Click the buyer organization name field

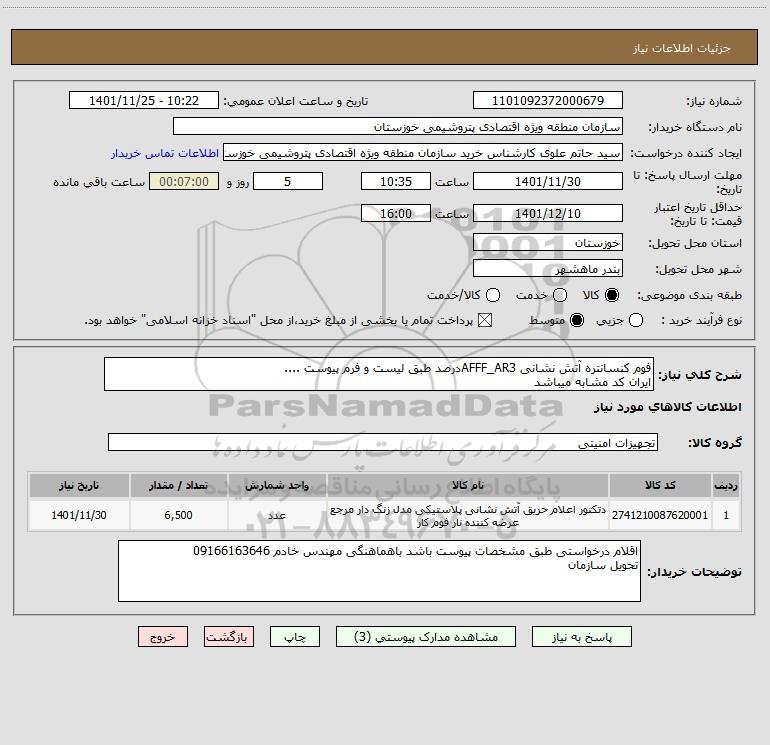point(398,127)
